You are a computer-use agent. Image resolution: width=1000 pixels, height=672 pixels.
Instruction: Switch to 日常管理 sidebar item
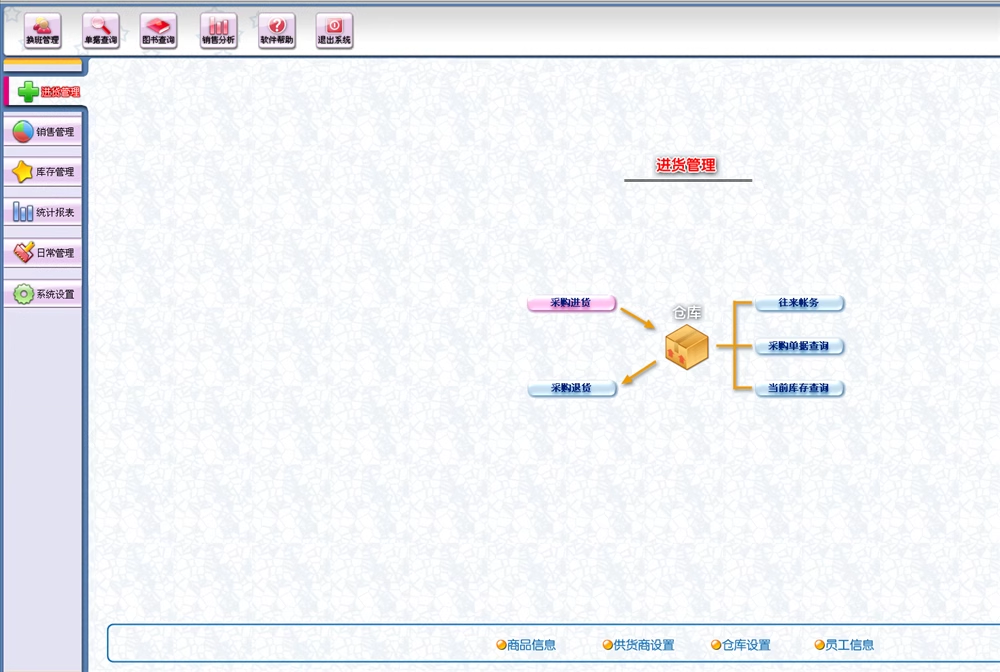click(x=43, y=253)
